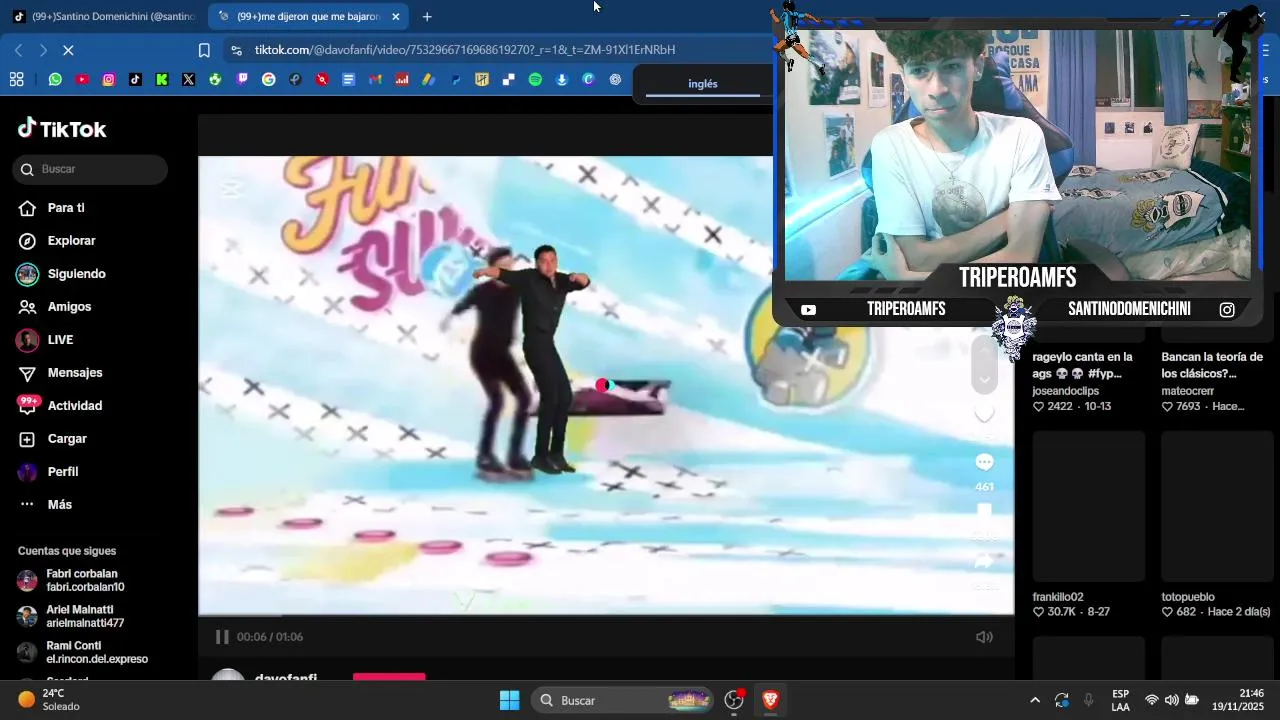Open the Windows Start menu
The width and height of the screenshot is (1280, 720).
pos(509,700)
